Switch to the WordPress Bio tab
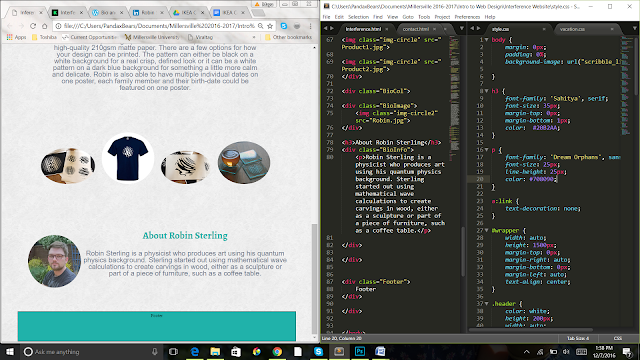This screenshot has height=360, width=640. point(107,13)
